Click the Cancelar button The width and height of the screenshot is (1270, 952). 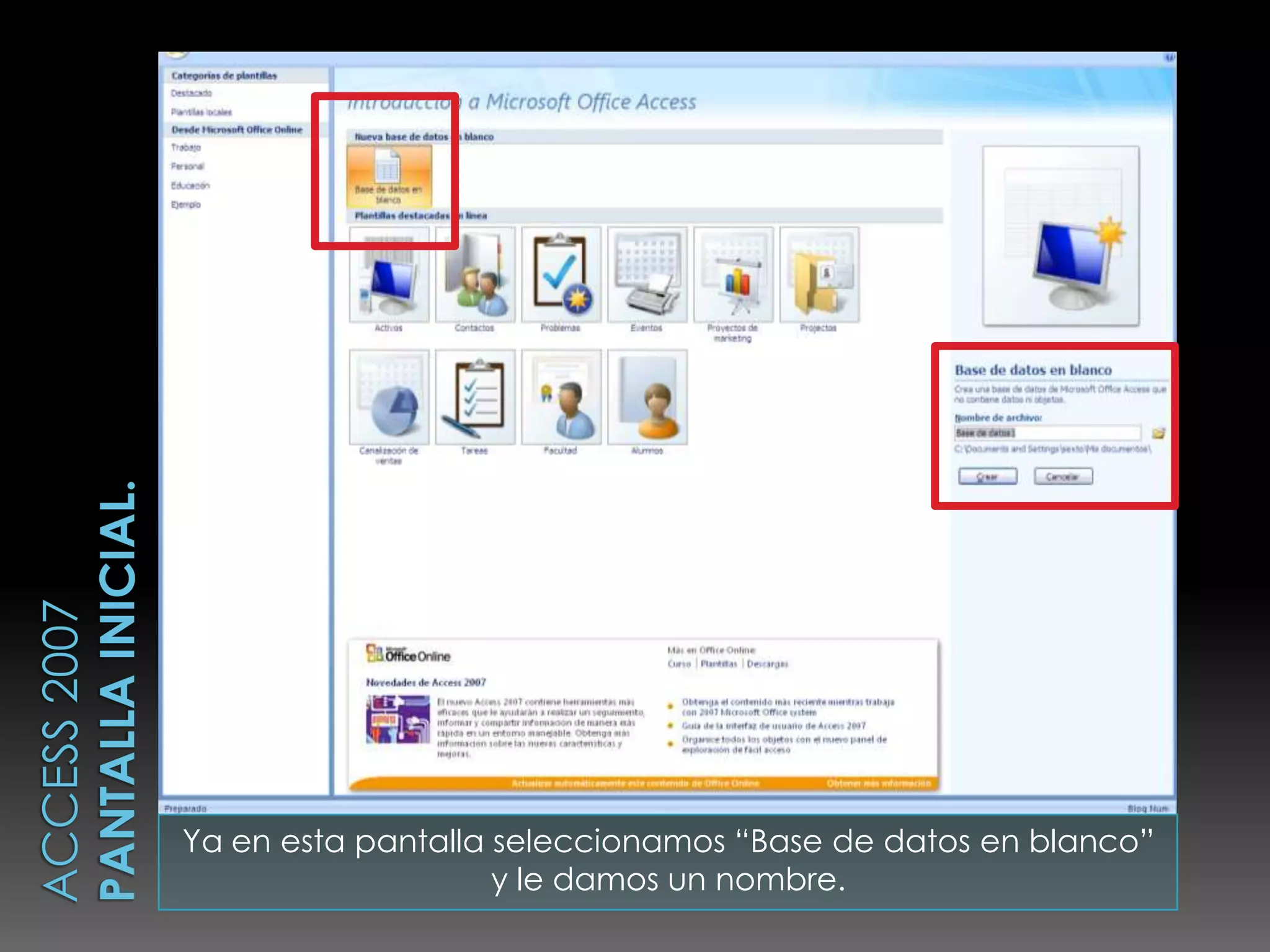coord(1063,477)
